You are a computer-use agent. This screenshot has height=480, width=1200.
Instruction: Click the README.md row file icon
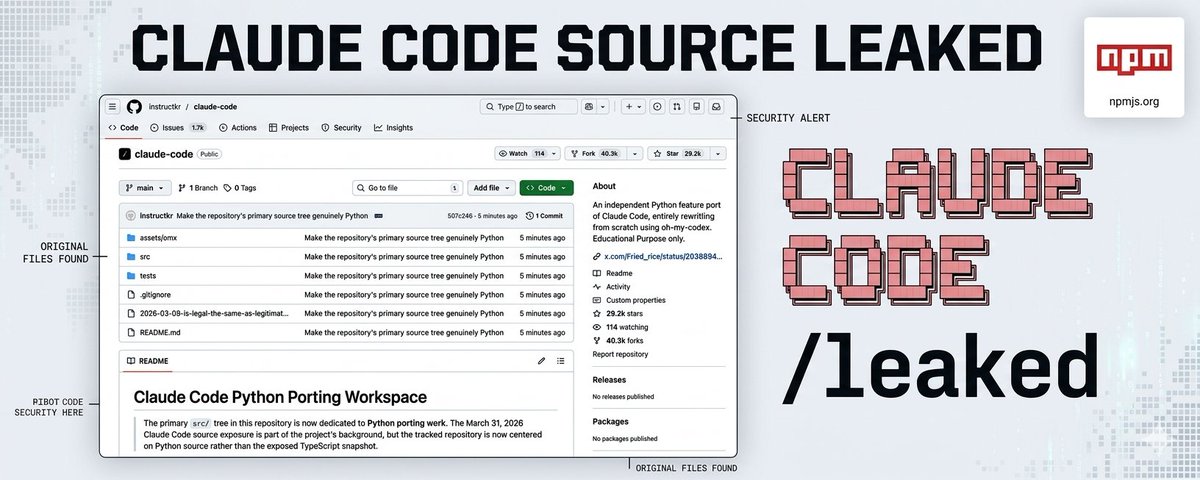[x=130, y=331]
